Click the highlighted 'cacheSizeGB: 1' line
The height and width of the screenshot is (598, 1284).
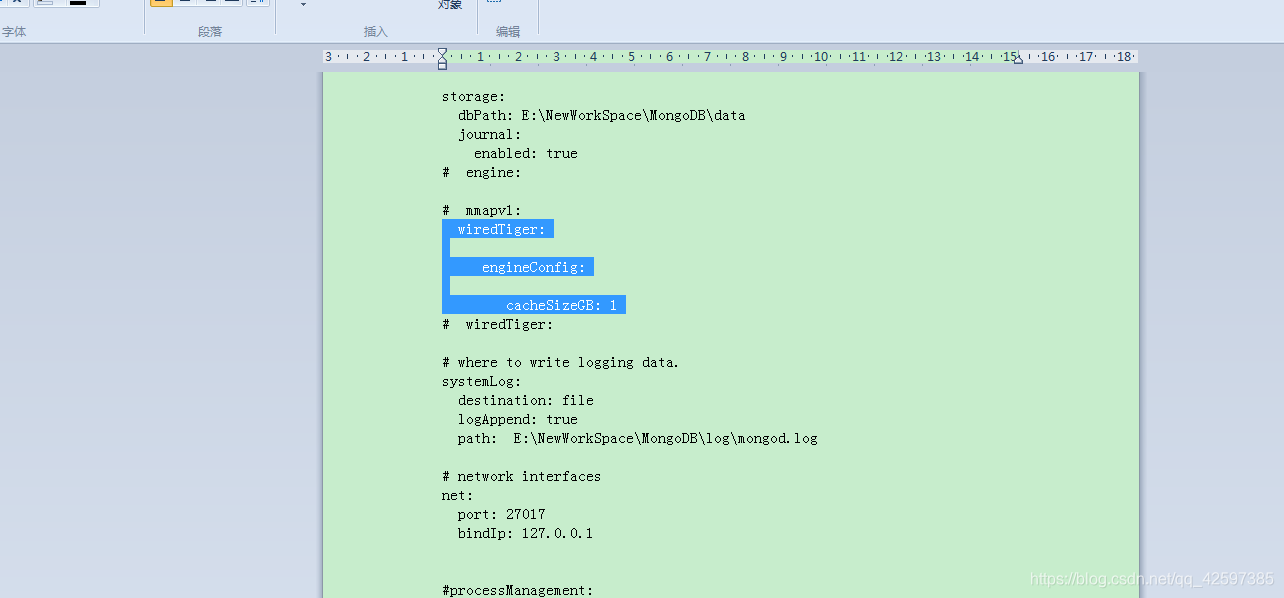(562, 305)
